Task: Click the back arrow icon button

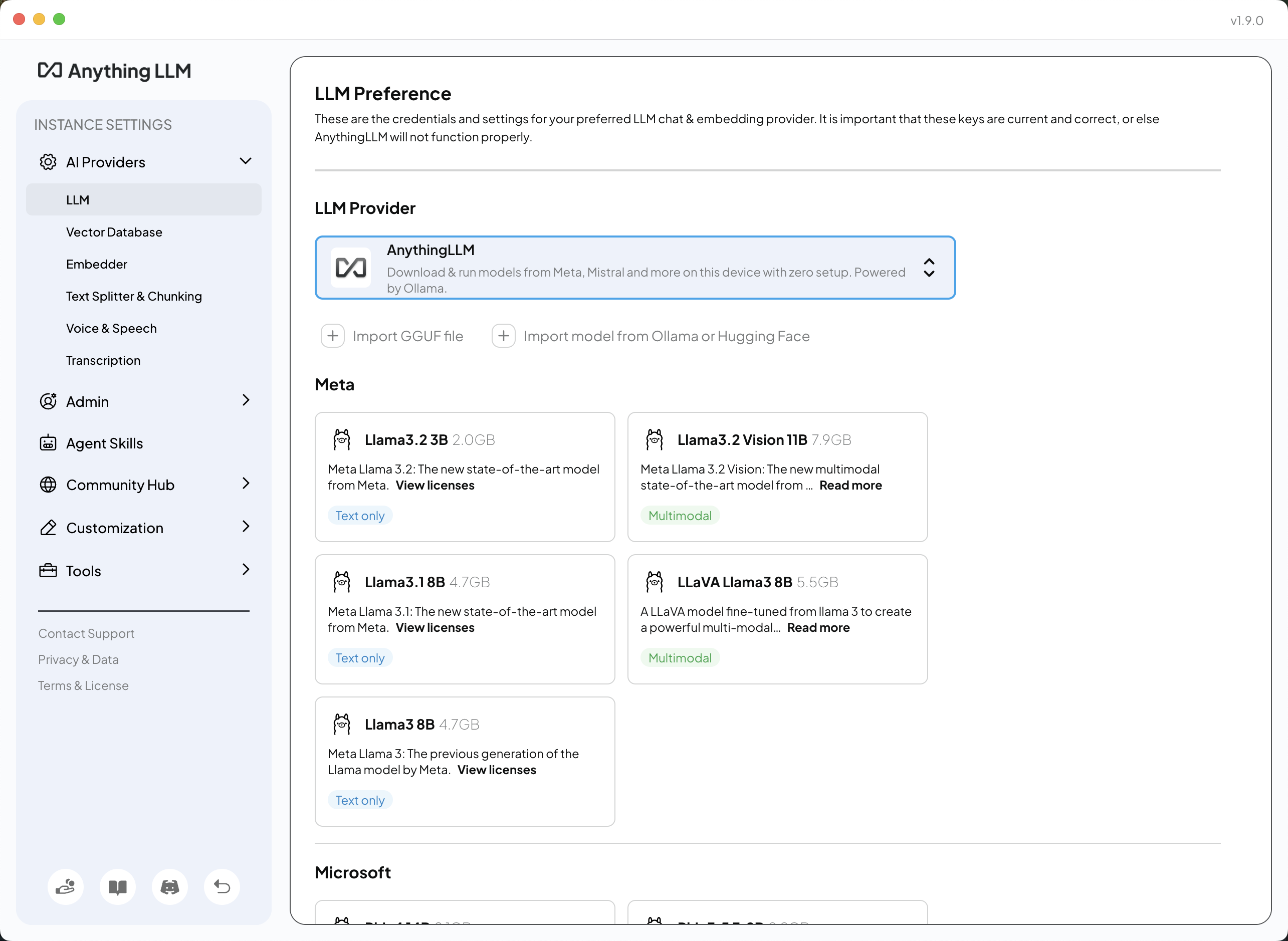Action: tap(222, 886)
